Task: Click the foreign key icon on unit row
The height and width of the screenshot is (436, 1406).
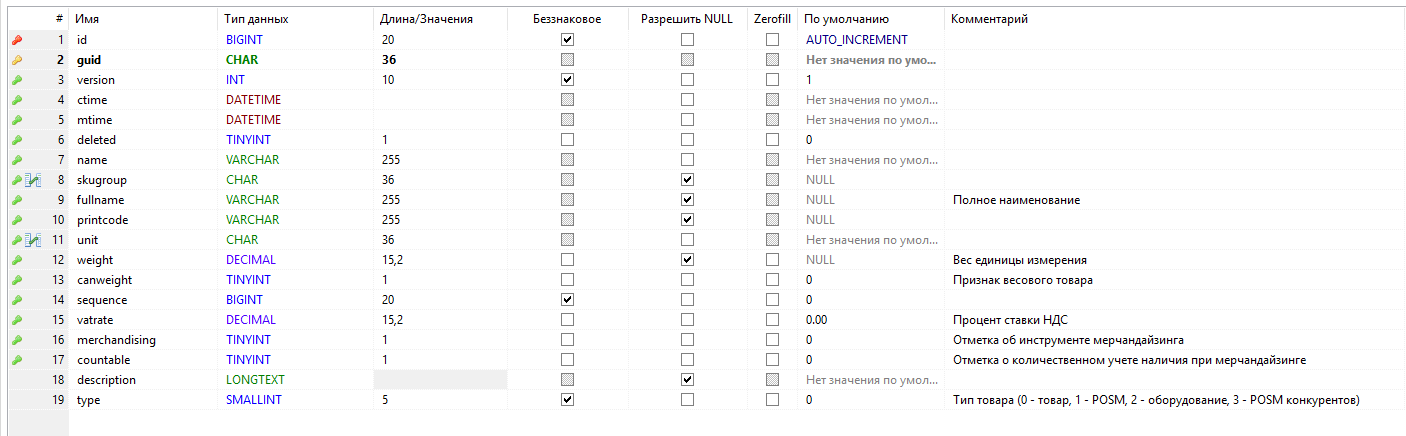Action: tap(32, 240)
